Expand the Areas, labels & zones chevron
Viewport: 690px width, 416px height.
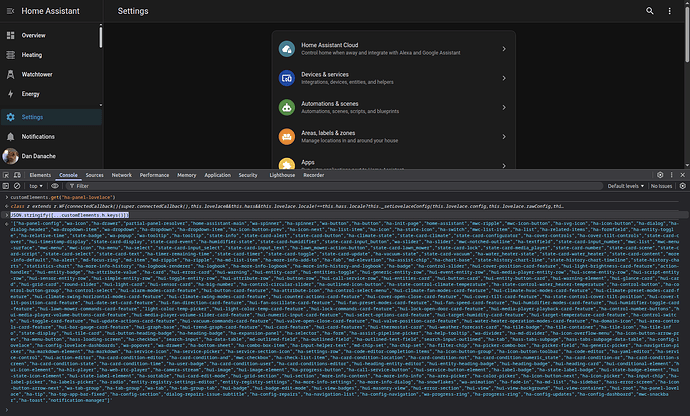504,137
